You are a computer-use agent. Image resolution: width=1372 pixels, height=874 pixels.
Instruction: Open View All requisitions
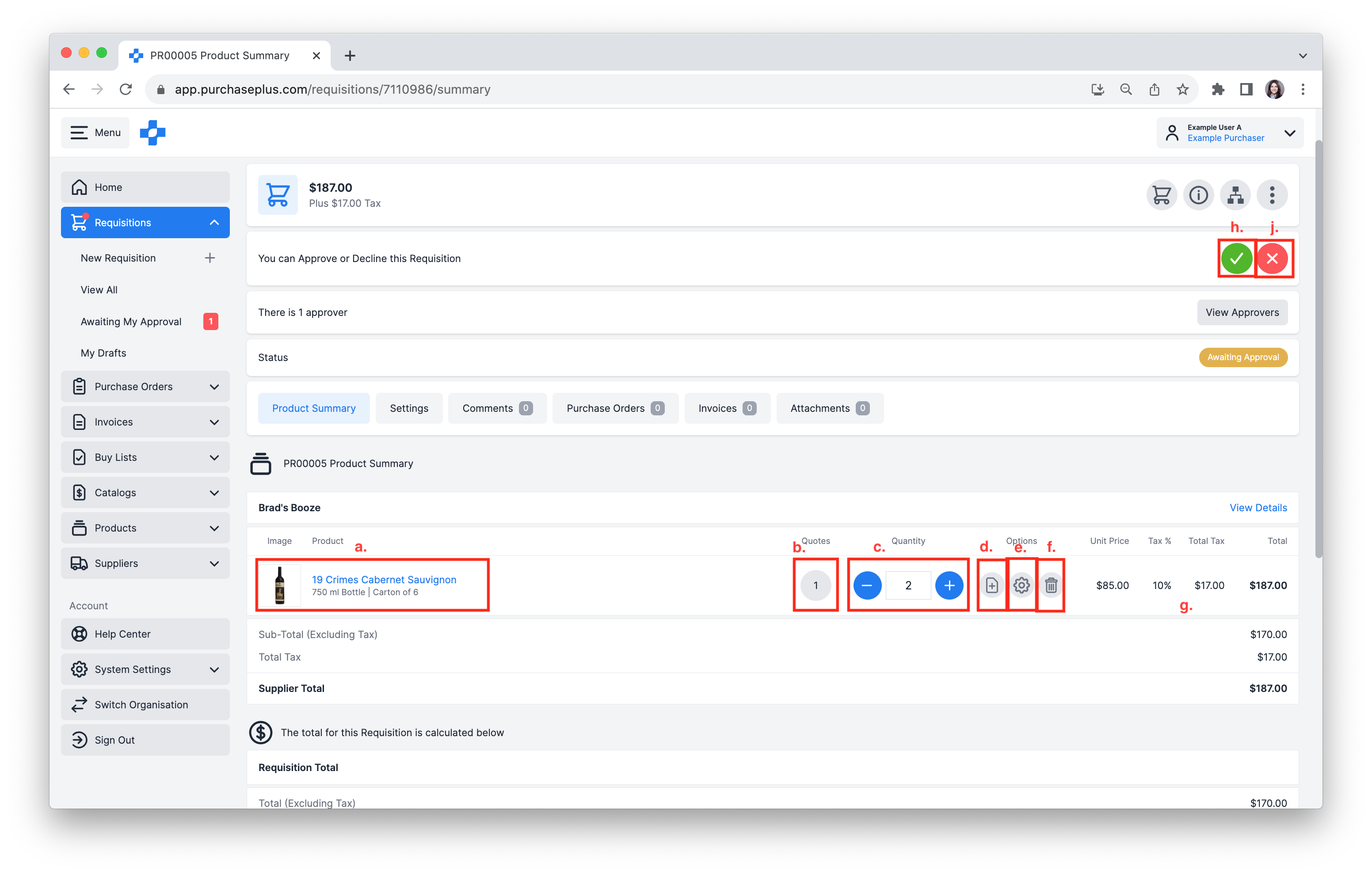coord(99,290)
